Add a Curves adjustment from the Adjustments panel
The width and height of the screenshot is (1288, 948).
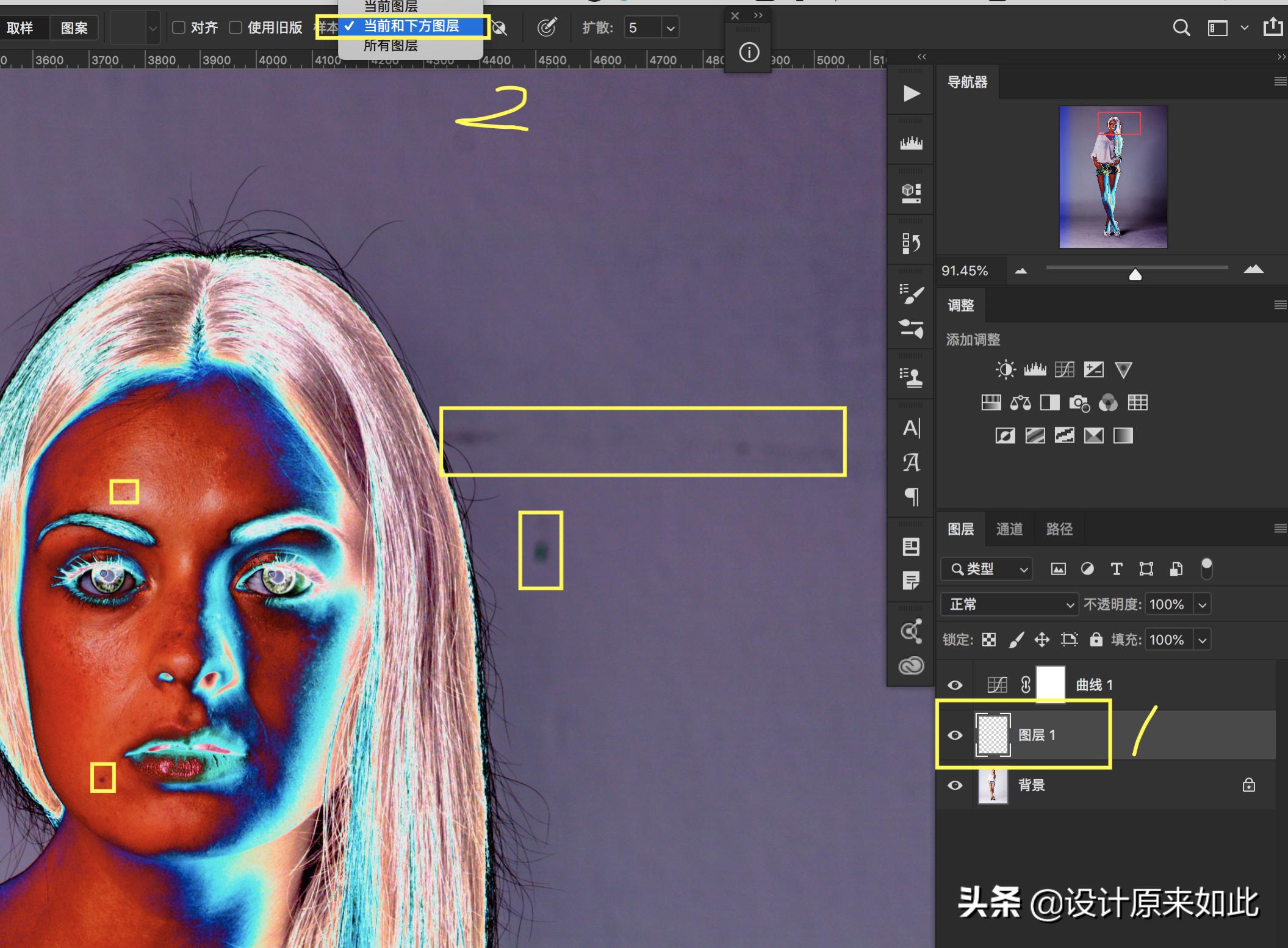[1064, 369]
